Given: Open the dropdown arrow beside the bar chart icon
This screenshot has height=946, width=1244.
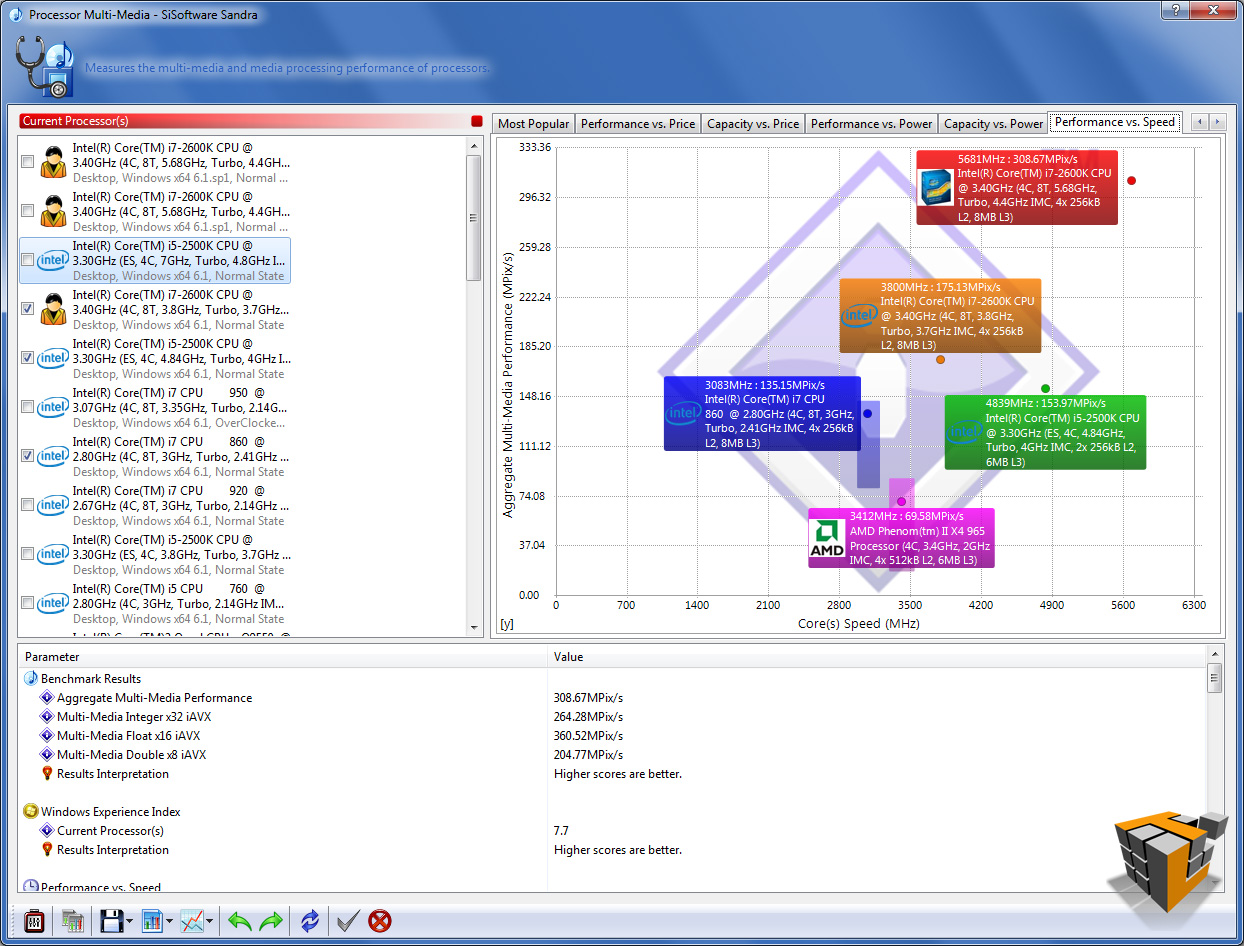Looking at the screenshot, I should [x=170, y=922].
